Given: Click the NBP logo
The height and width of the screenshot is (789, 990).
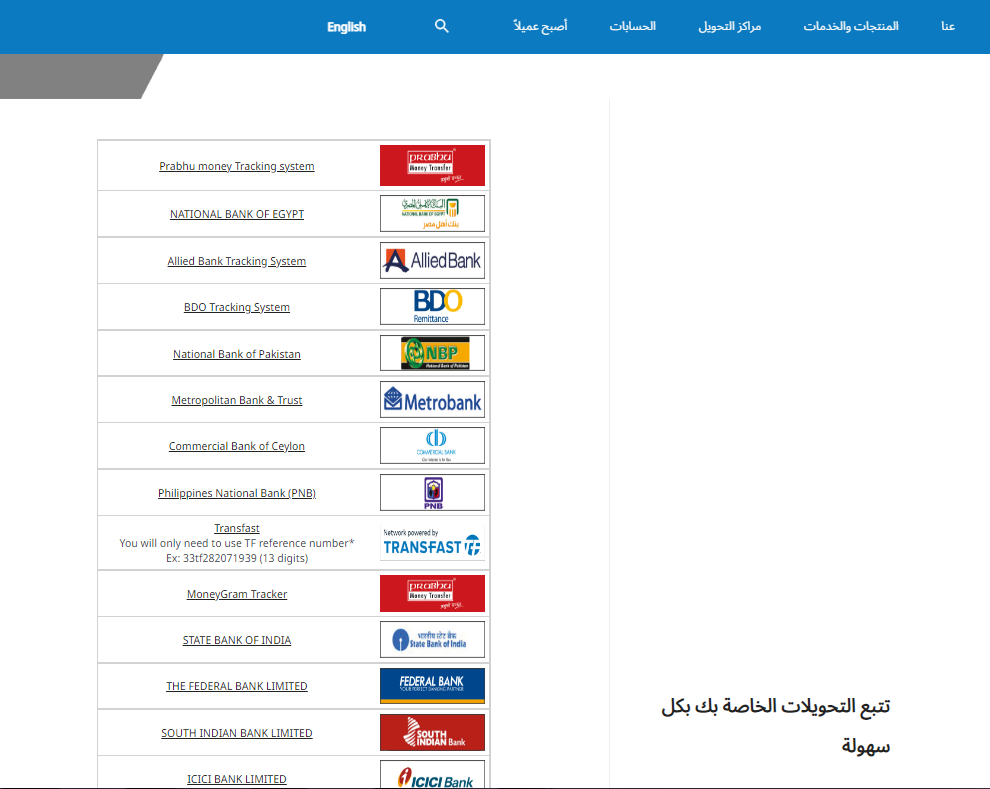Looking at the screenshot, I should pyautogui.click(x=432, y=353).
